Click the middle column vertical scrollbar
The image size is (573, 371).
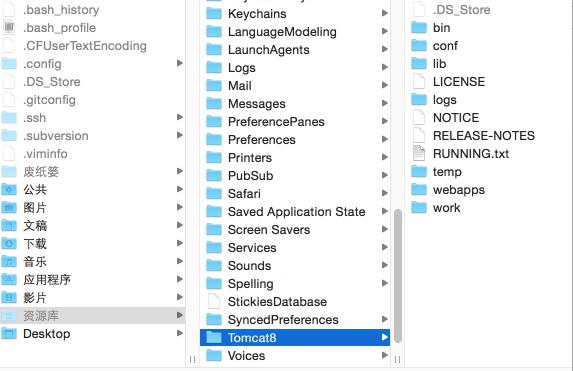398,276
